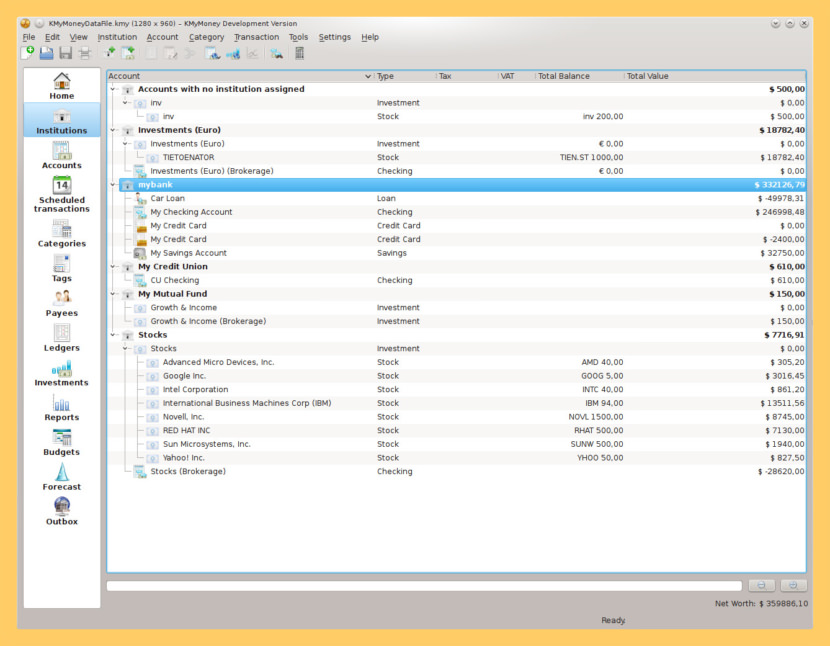Collapse 'Accounts with no institution assigned' group

click(x=113, y=89)
